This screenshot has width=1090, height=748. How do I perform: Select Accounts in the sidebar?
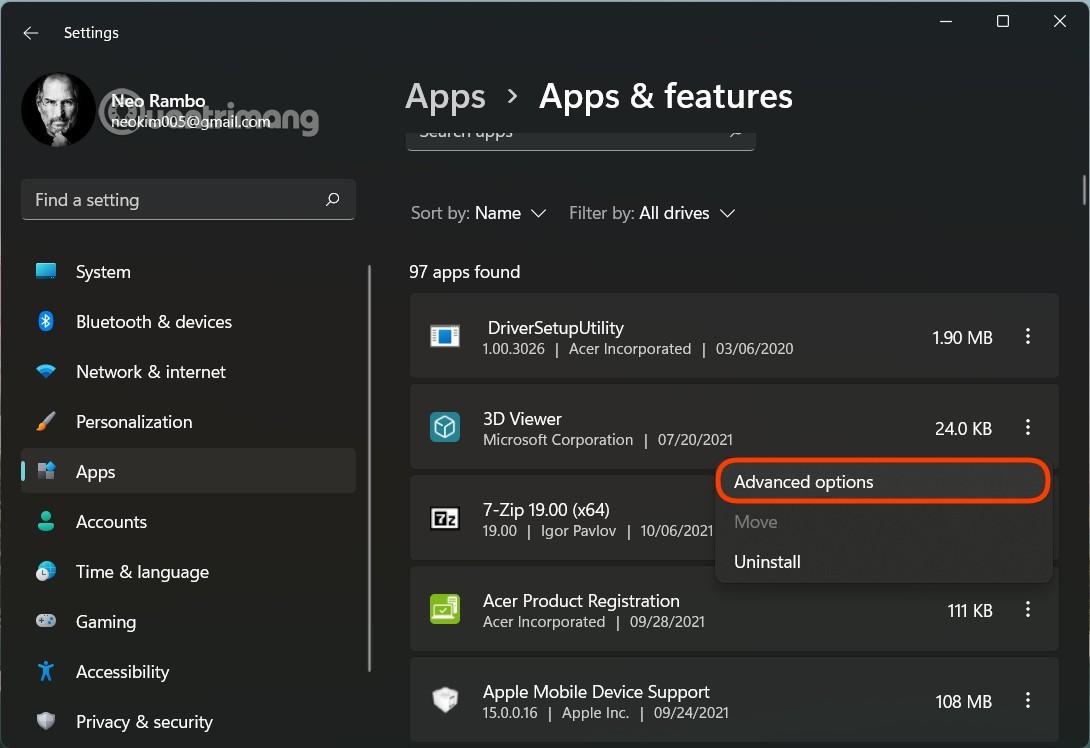pyautogui.click(x=111, y=522)
